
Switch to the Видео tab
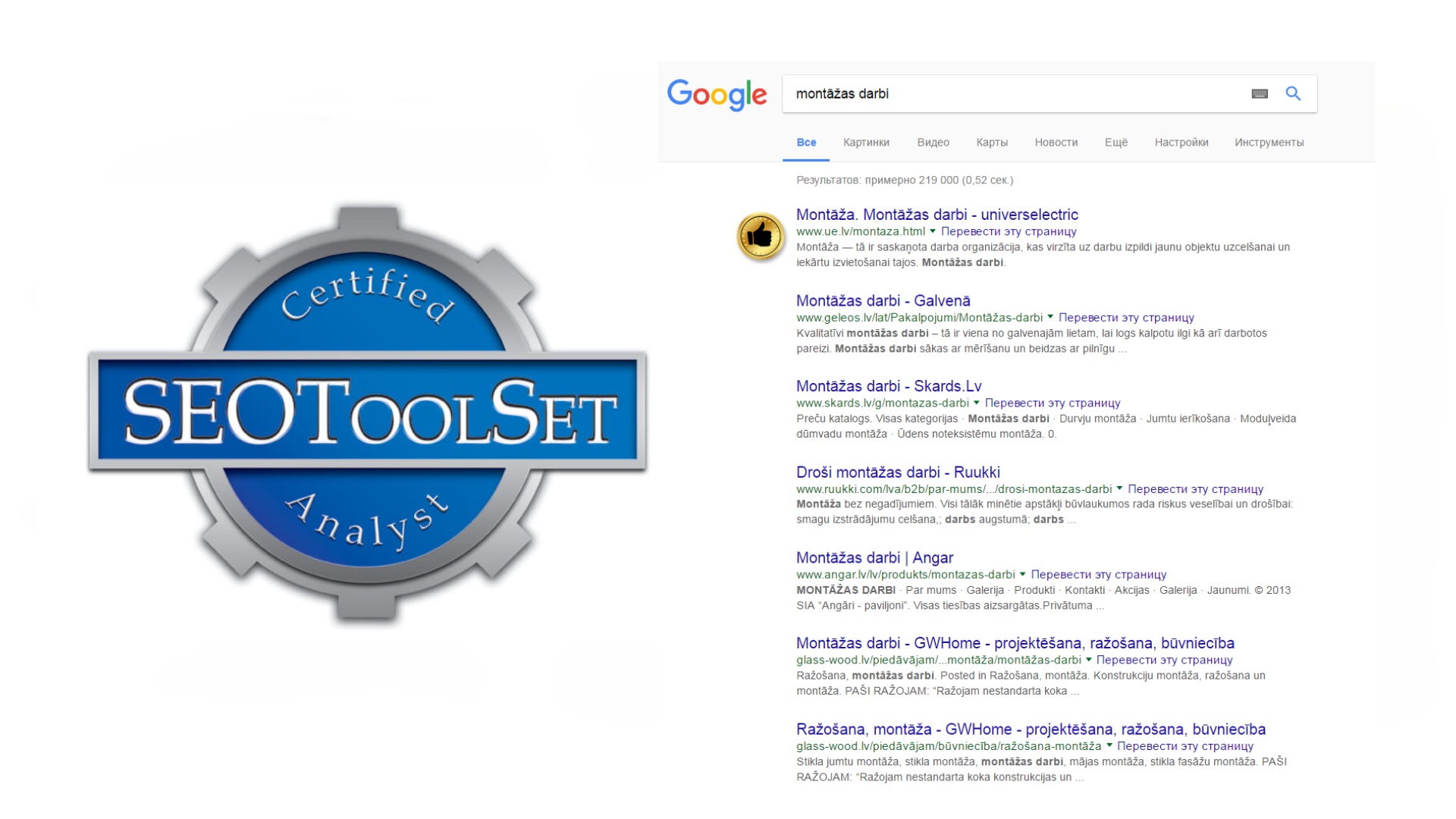[x=933, y=143]
